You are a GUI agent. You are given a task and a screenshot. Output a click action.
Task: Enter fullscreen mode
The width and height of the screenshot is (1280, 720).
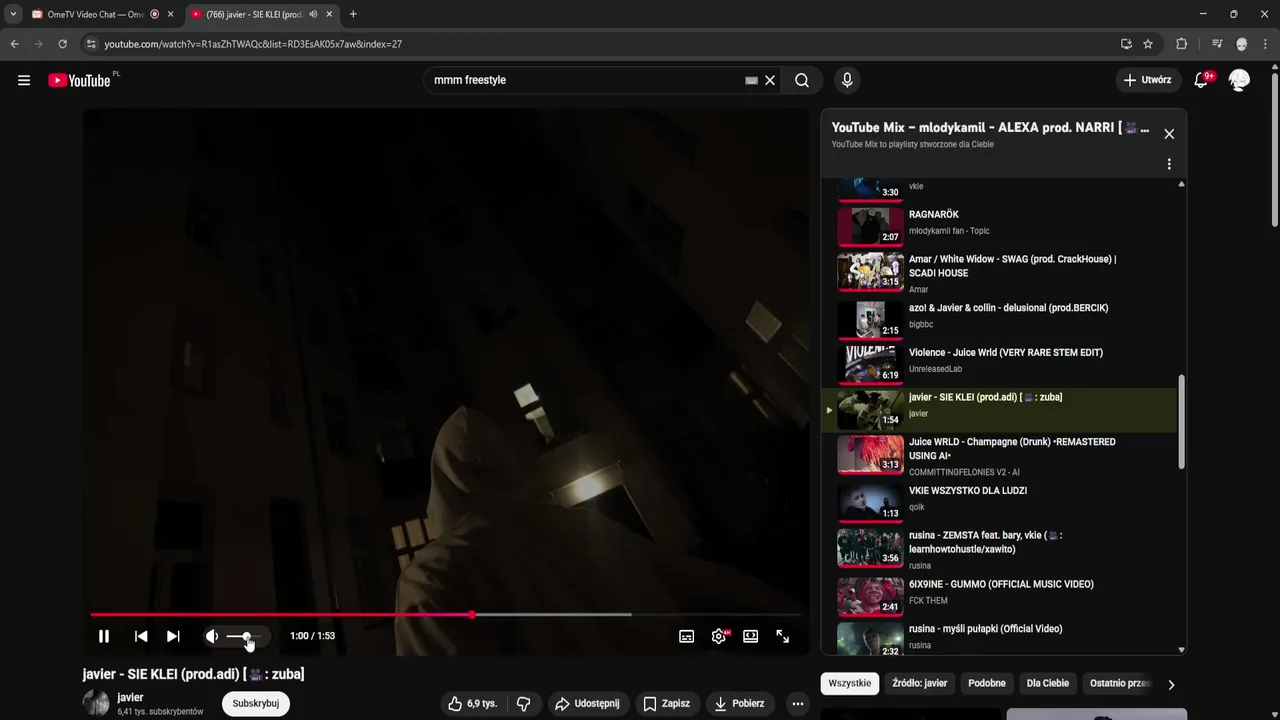click(783, 636)
